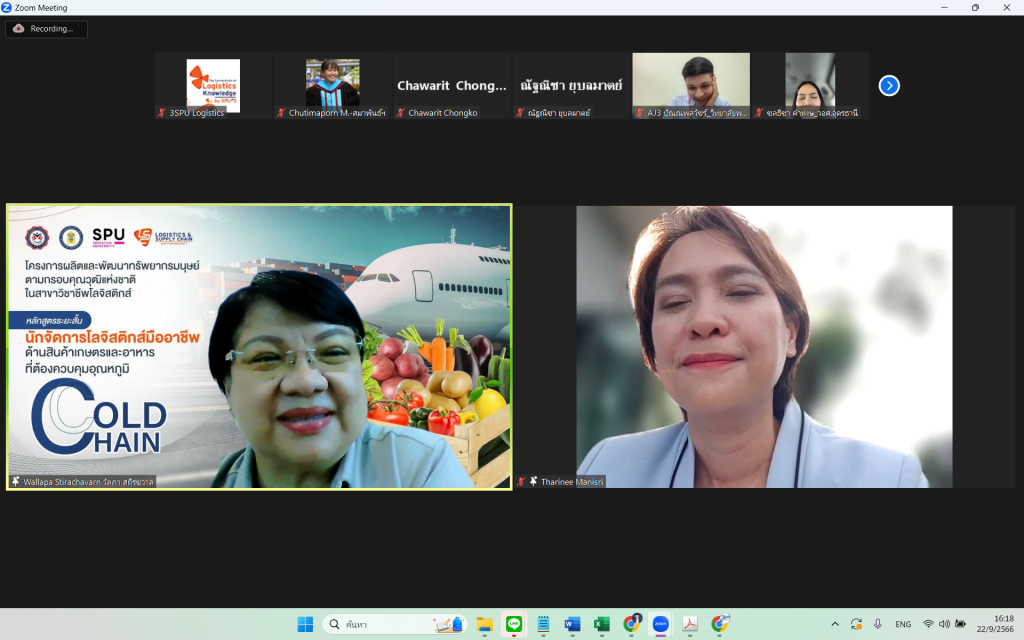Switch the ENG input language indicator

tap(903, 624)
